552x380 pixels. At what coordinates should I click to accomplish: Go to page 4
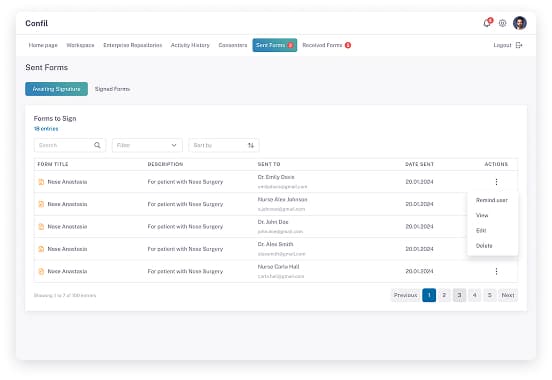tap(475, 295)
